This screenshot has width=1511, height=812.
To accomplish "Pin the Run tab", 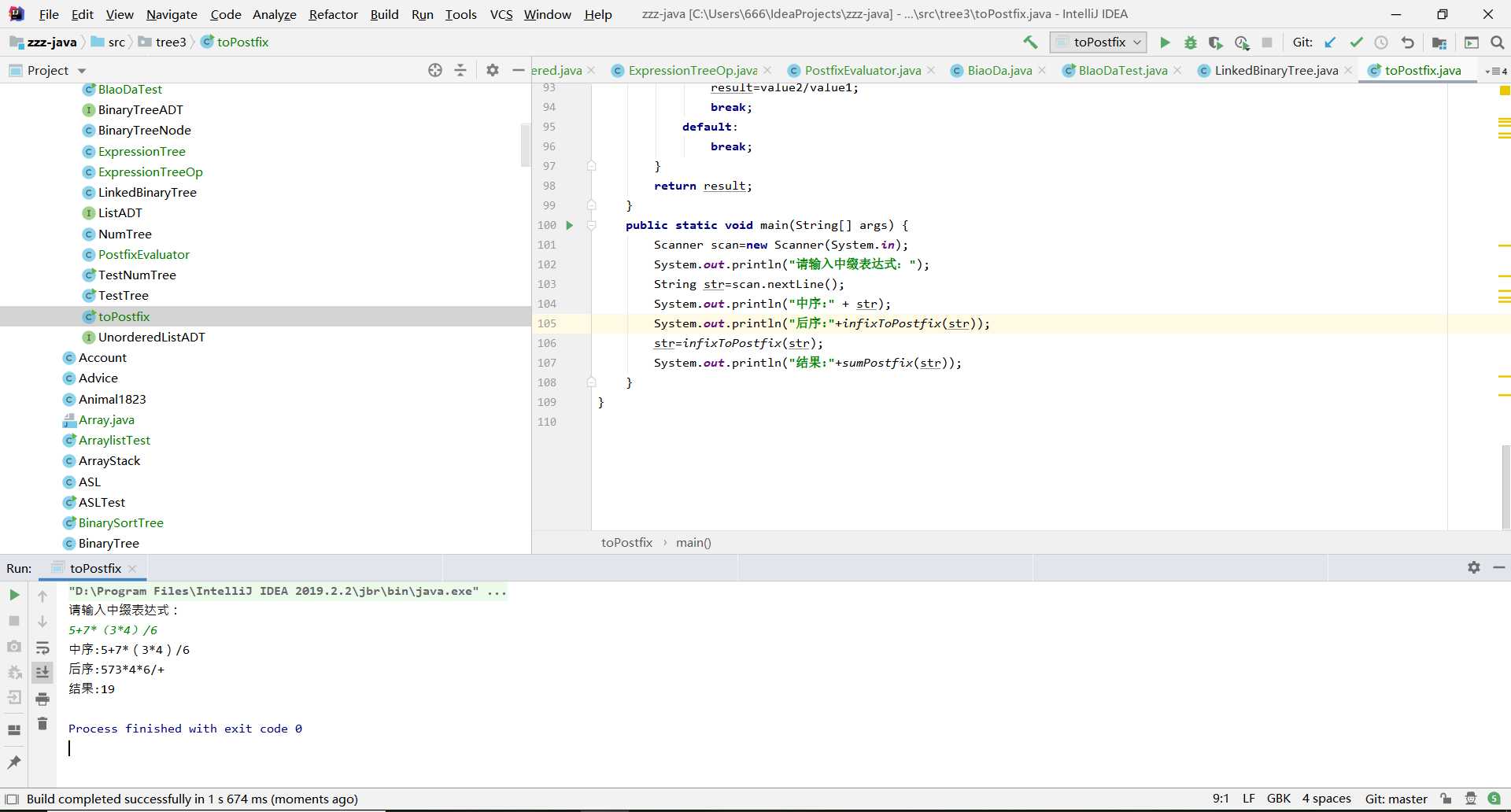I will pos(14,762).
